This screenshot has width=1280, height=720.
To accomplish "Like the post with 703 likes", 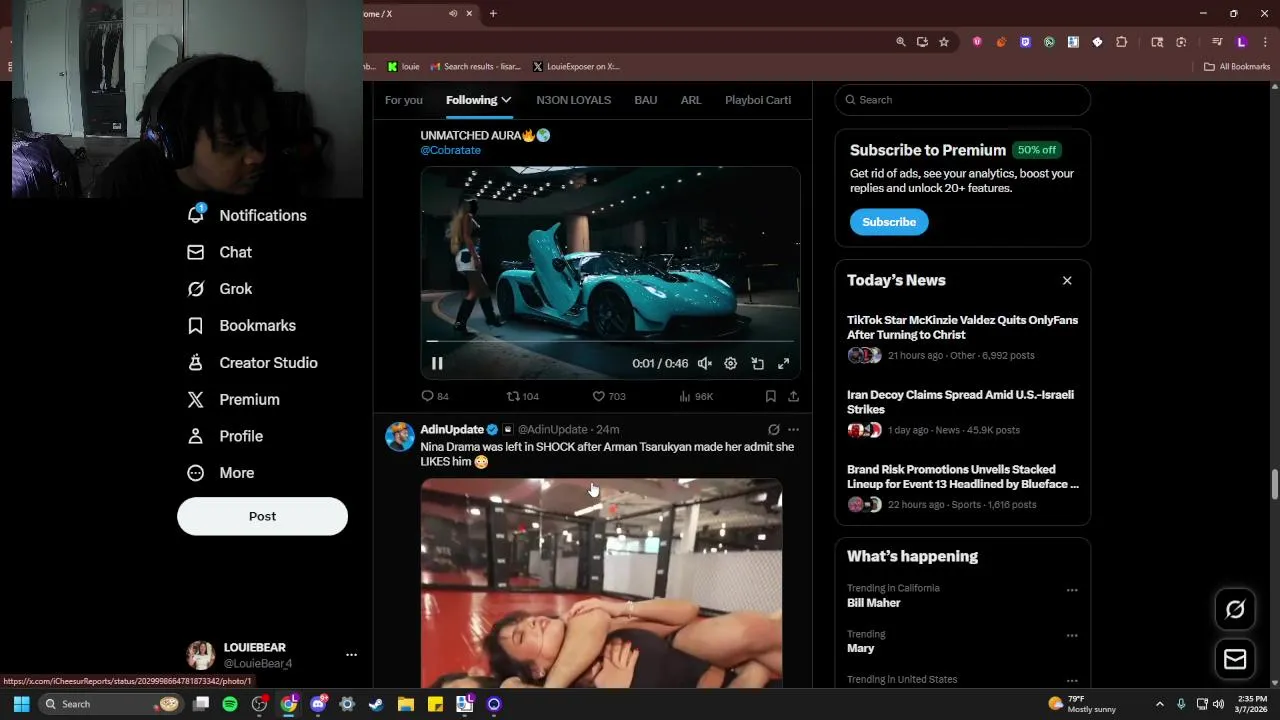I will pyautogui.click(x=608, y=396).
